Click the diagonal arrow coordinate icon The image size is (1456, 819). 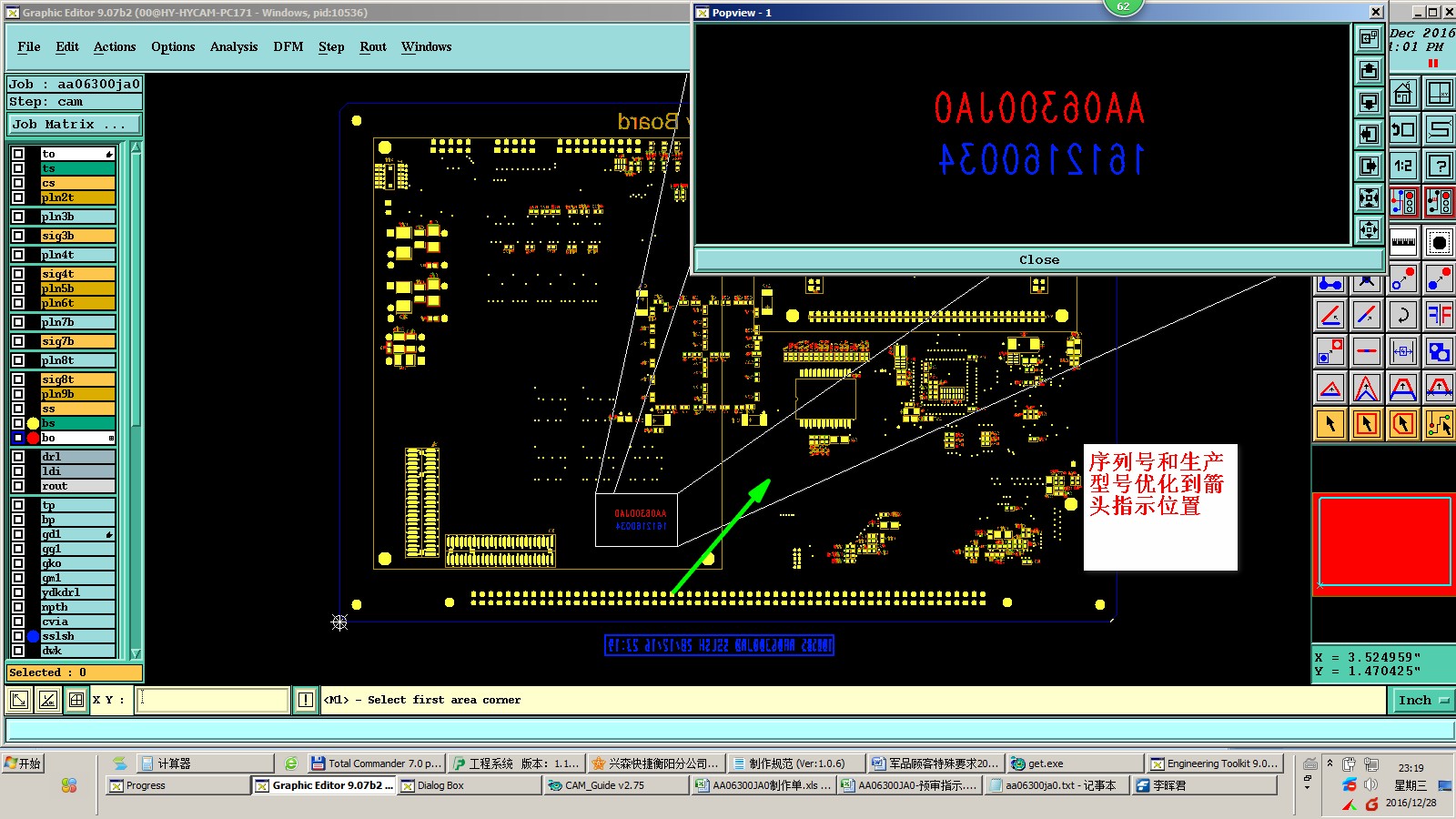coord(18,700)
